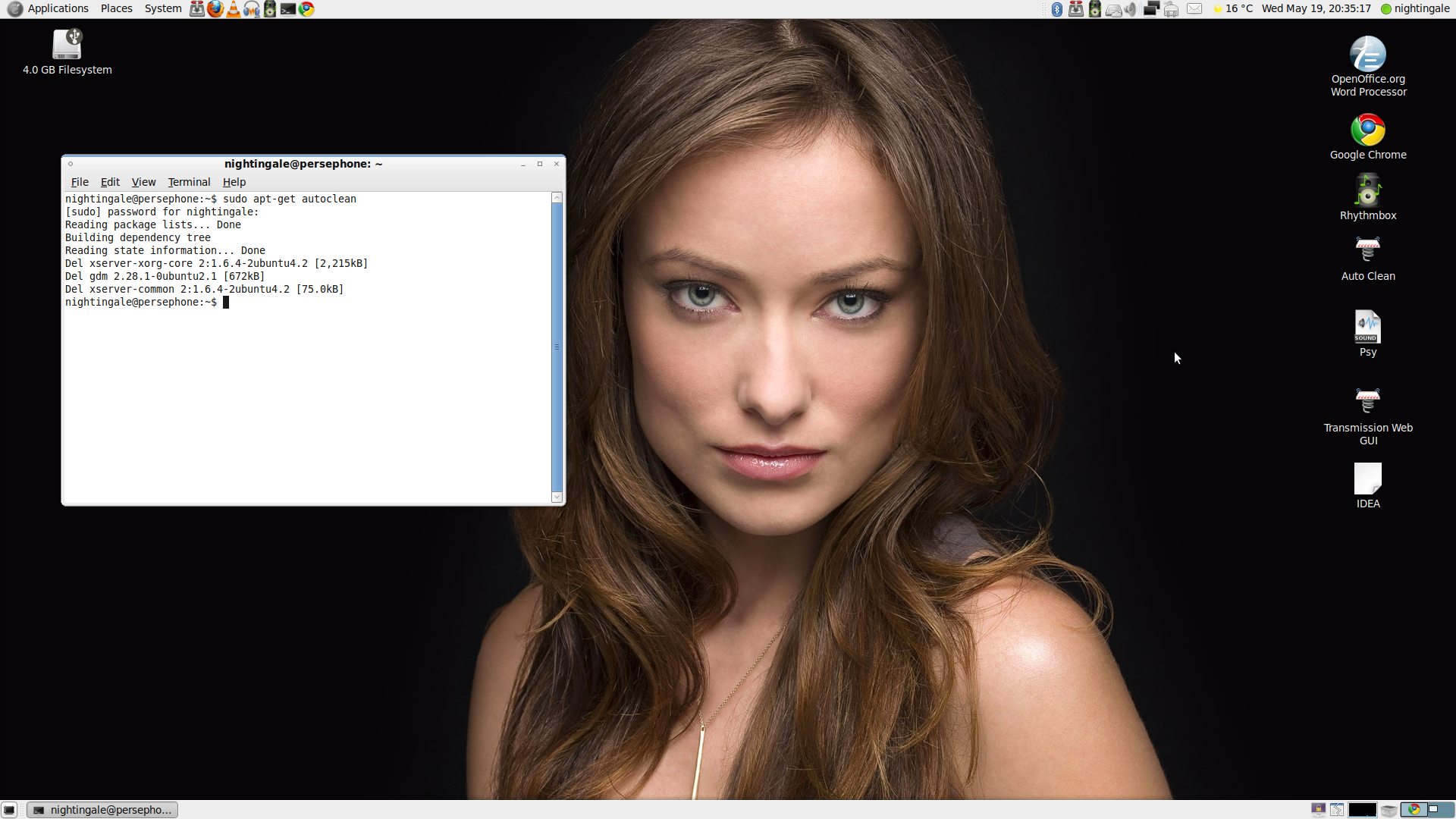The image size is (1456, 819).
Task: Close the terminal window
Action: click(557, 164)
